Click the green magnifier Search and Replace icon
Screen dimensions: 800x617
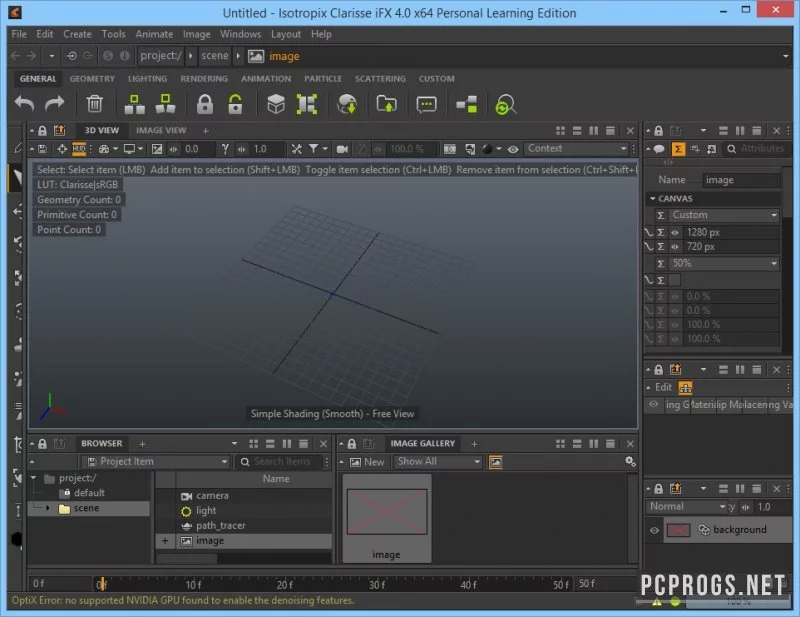point(506,105)
